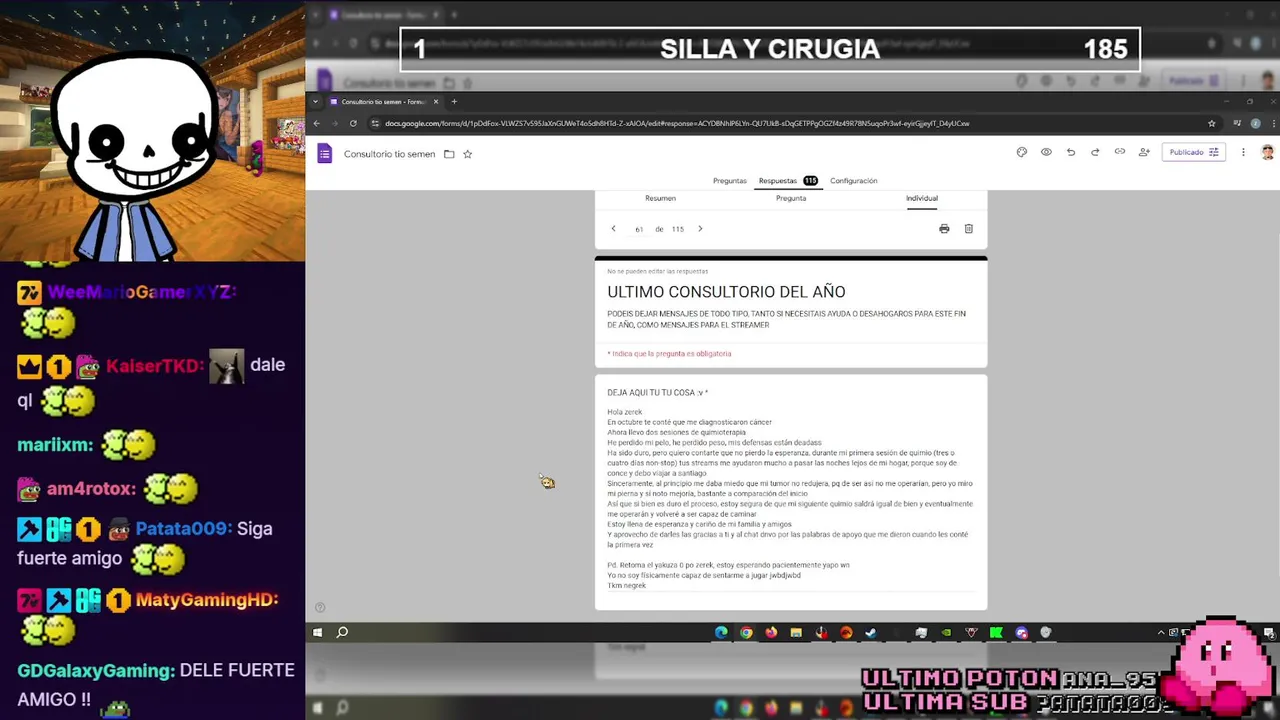Image resolution: width=1280 pixels, height=720 pixels.
Task: Redo change in Forms toolbar
Action: pyautogui.click(x=1095, y=152)
